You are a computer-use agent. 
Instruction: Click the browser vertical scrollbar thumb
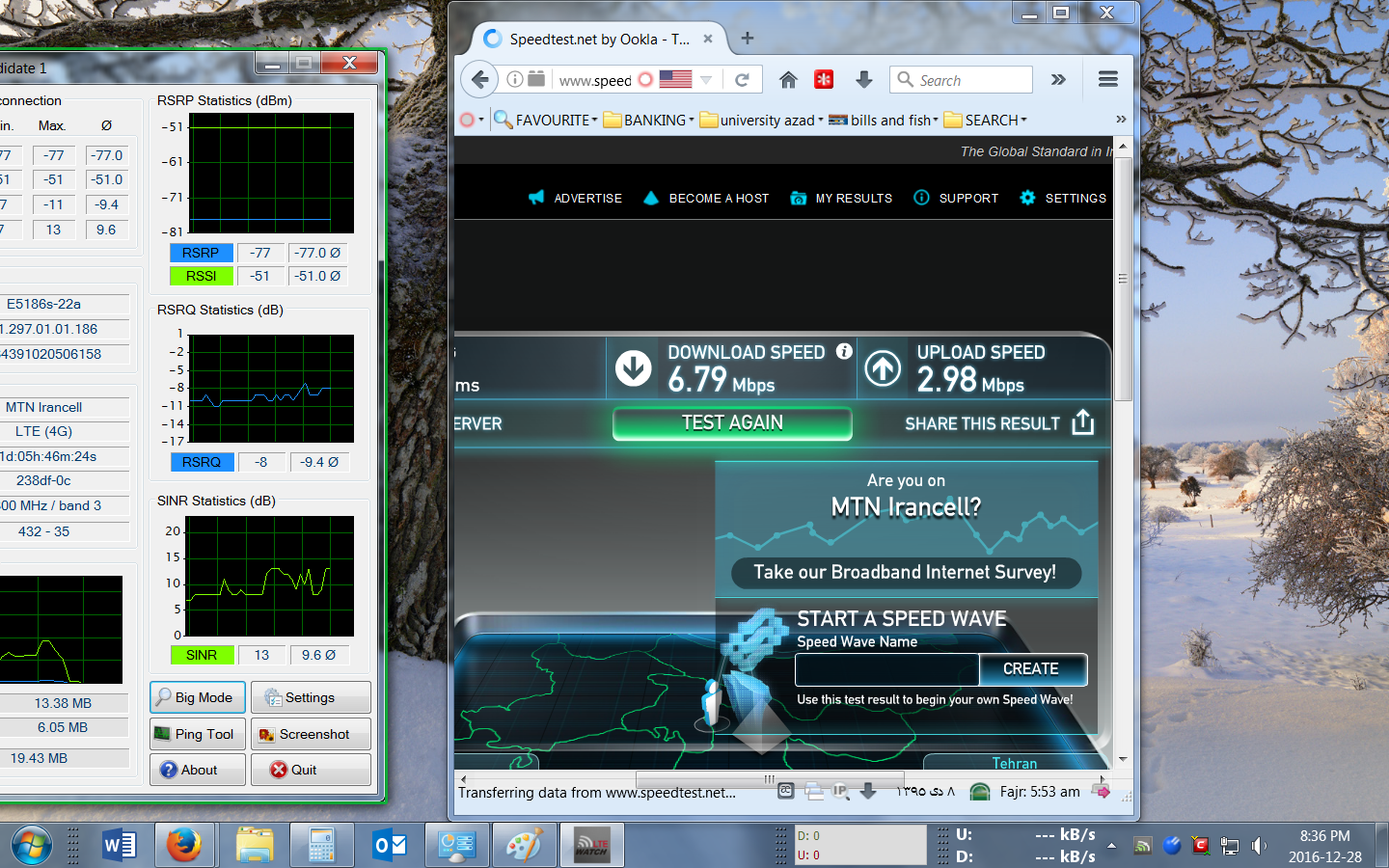(1123, 278)
